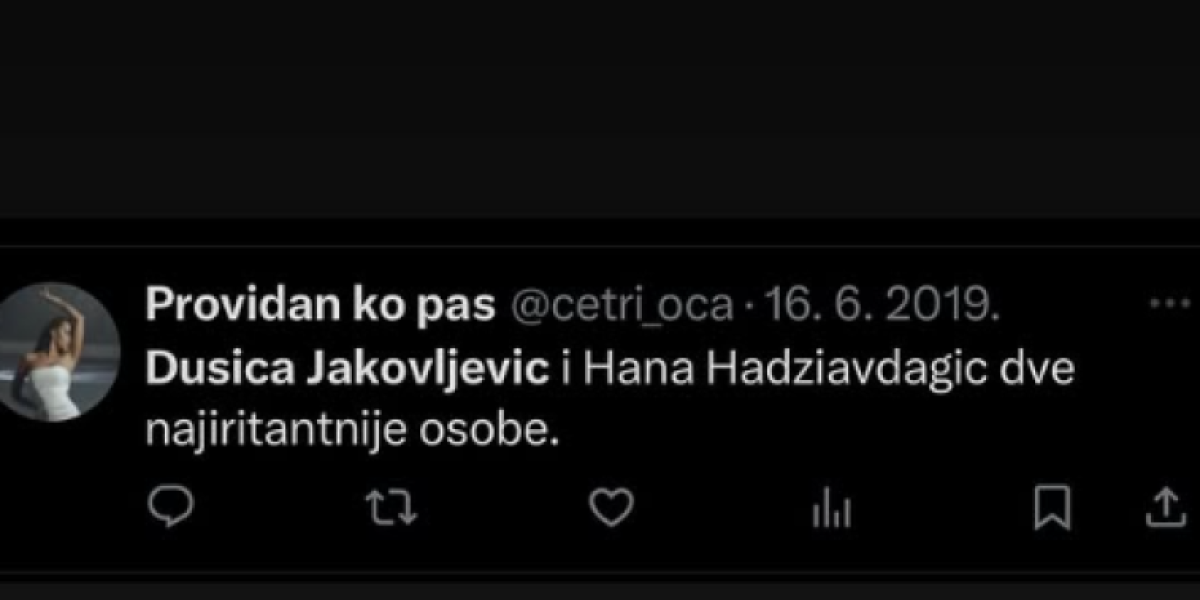This screenshot has width=1200, height=600.
Task: Like the tweet with the heart icon
Action: coord(610,508)
